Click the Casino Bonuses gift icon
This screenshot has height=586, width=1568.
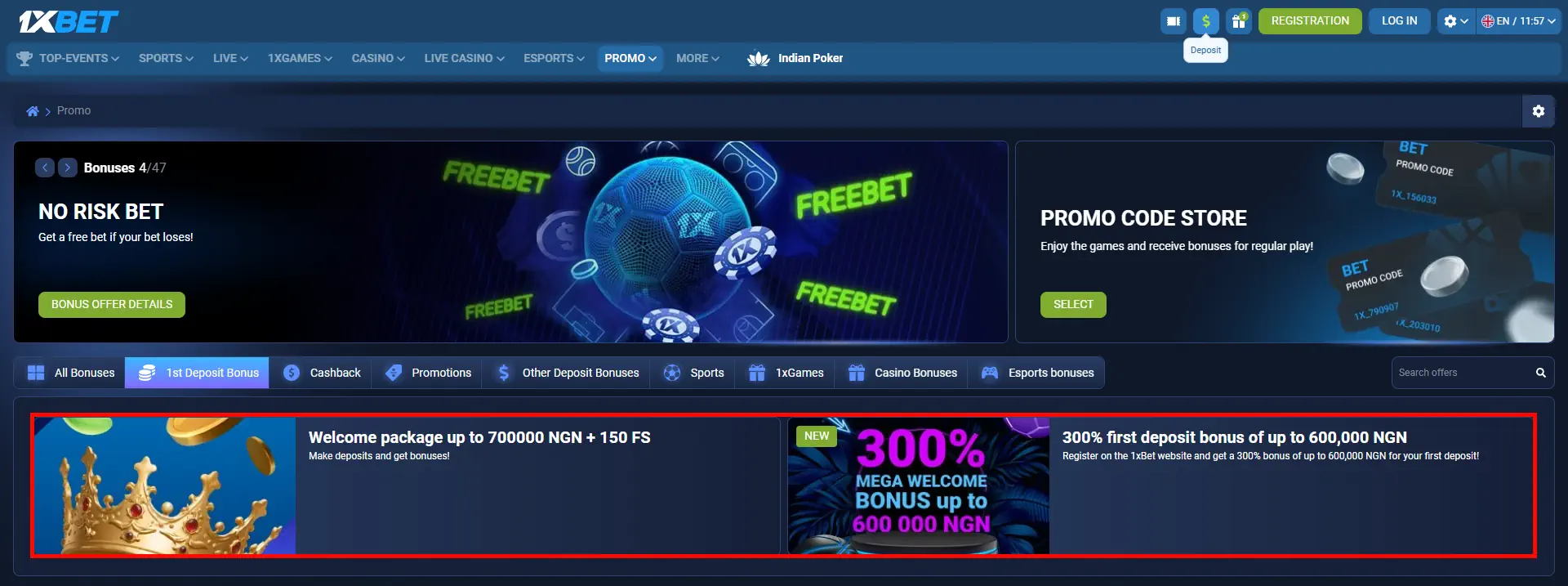click(x=856, y=373)
